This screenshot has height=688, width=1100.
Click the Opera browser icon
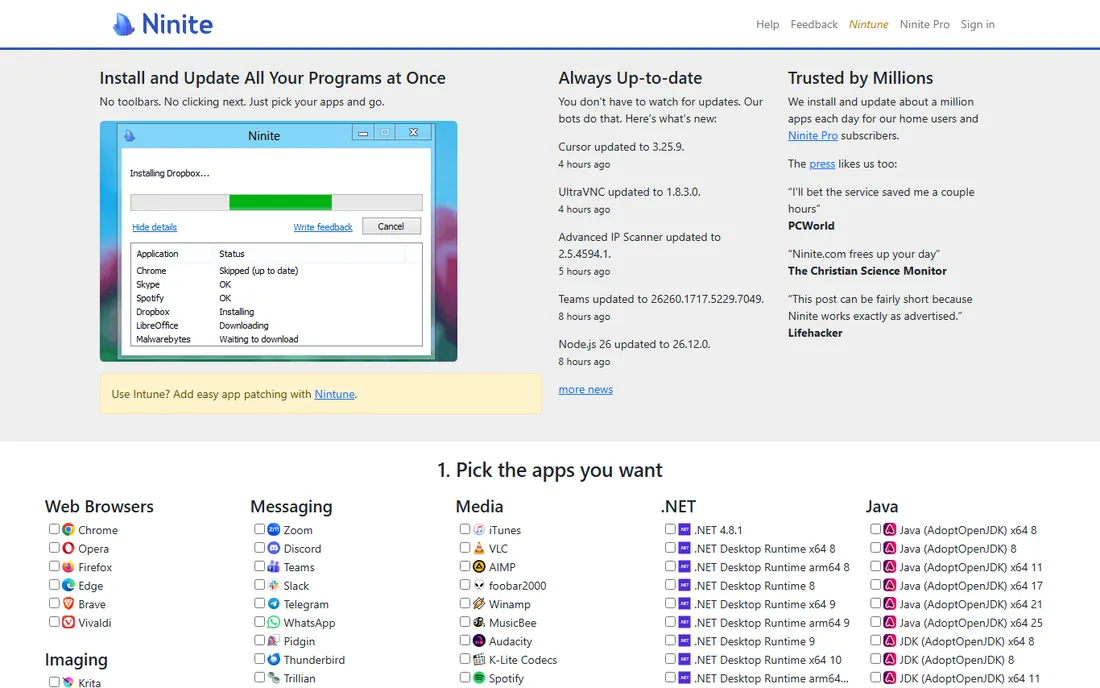coord(68,548)
